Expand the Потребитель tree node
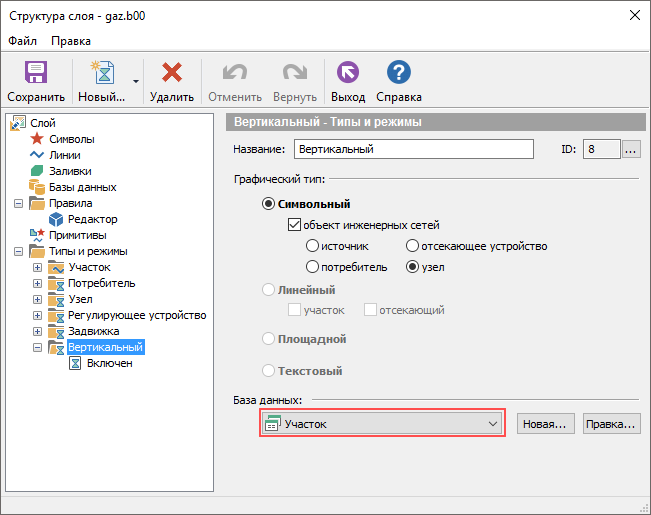Screen dimensions: 651x515 pyautogui.click(x=37, y=283)
